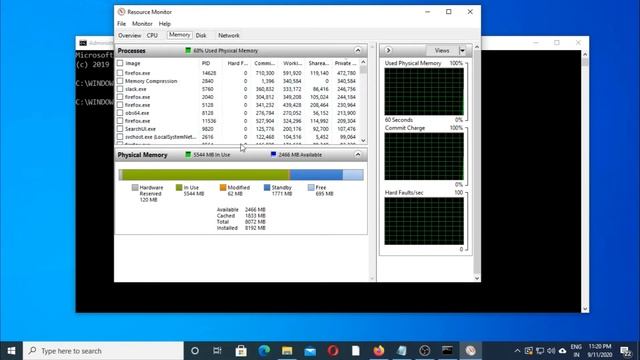Open Task View on the taskbar
The height and width of the screenshot is (360, 640).
217,351
